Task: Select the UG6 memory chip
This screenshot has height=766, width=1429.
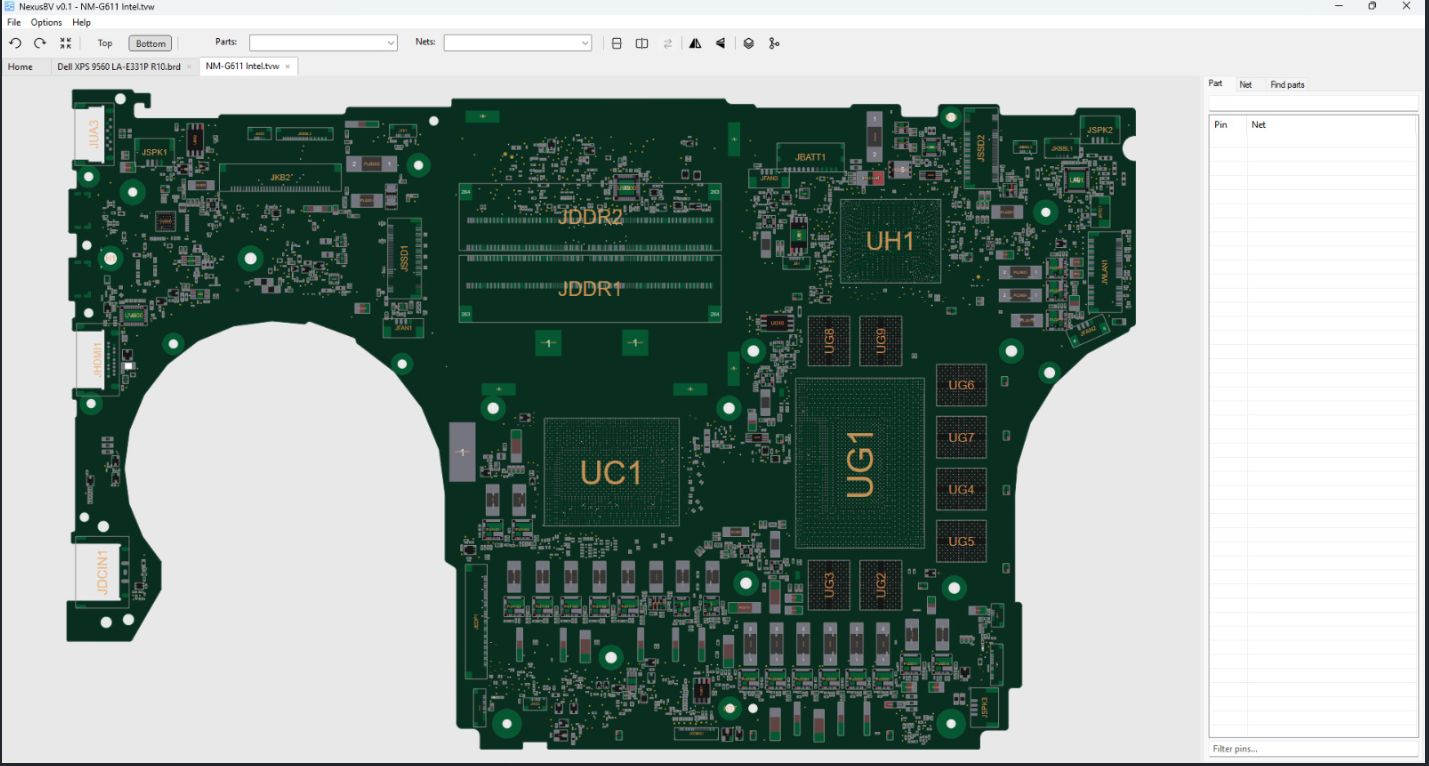Action: [x=961, y=385]
